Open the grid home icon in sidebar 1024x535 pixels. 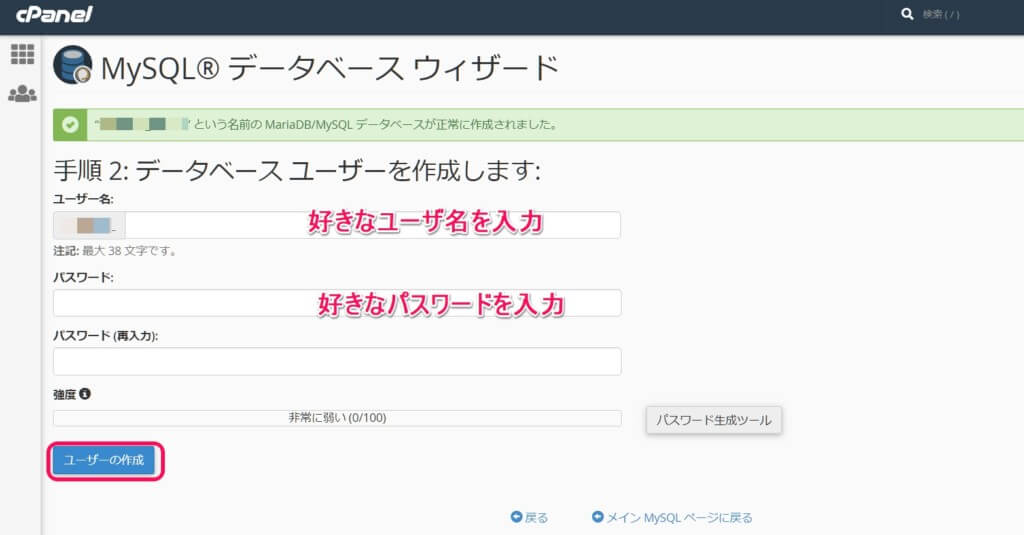(x=22, y=55)
